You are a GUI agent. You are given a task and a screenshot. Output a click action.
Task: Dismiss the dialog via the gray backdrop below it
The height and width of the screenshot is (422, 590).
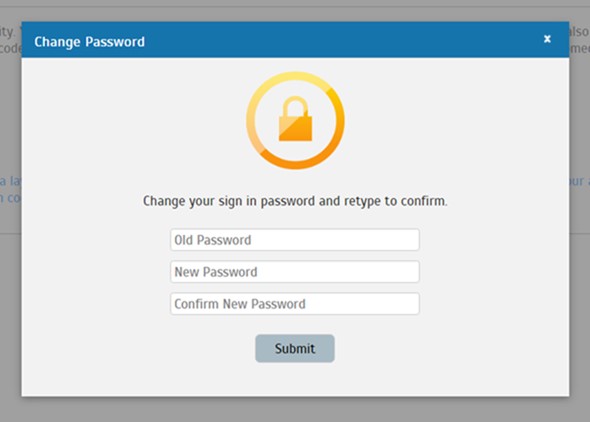(295, 409)
